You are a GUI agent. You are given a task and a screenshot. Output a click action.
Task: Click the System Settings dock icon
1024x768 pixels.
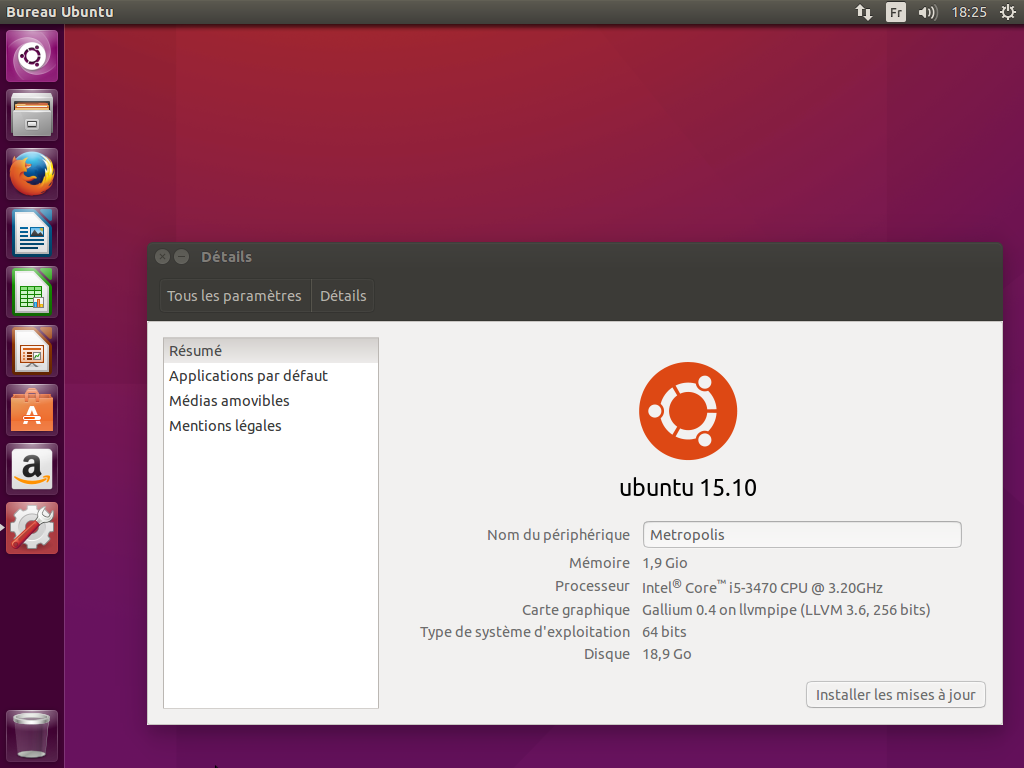pos(32,528)
